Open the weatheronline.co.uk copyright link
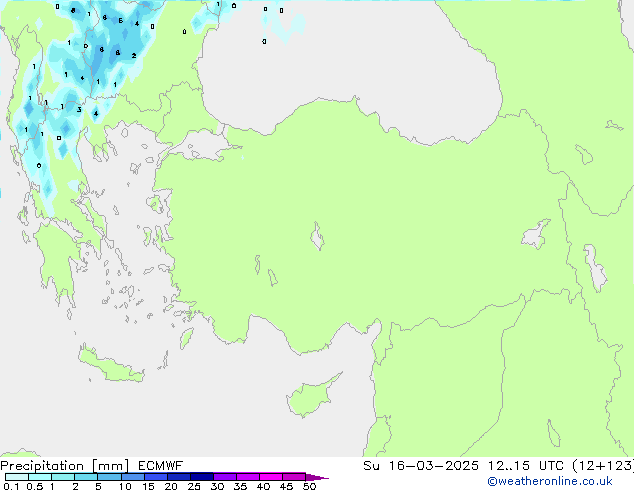The image size is (634, 490). pos(550,481)
